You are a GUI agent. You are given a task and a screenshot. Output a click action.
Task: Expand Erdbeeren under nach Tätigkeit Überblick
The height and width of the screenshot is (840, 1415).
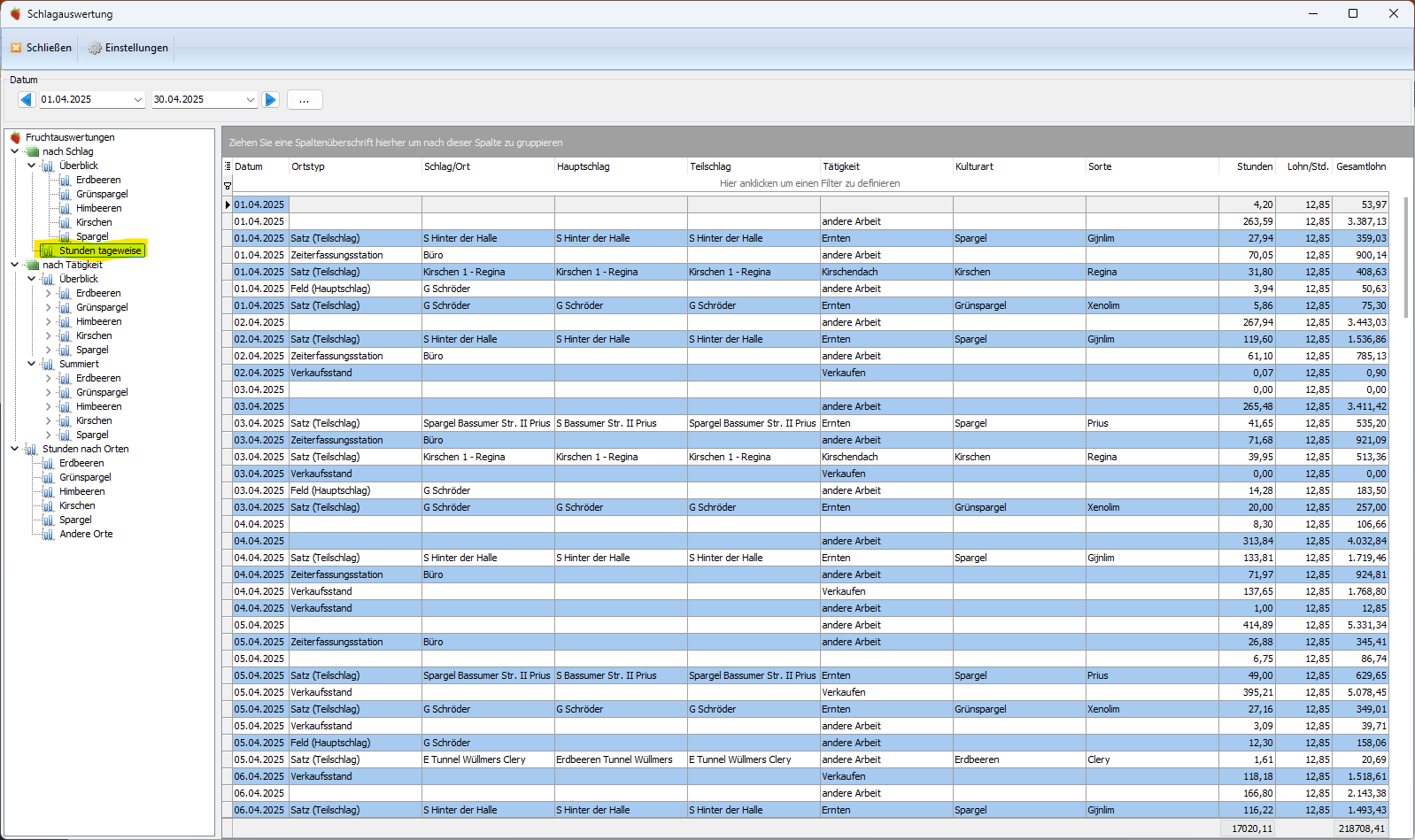pos(48,293)
